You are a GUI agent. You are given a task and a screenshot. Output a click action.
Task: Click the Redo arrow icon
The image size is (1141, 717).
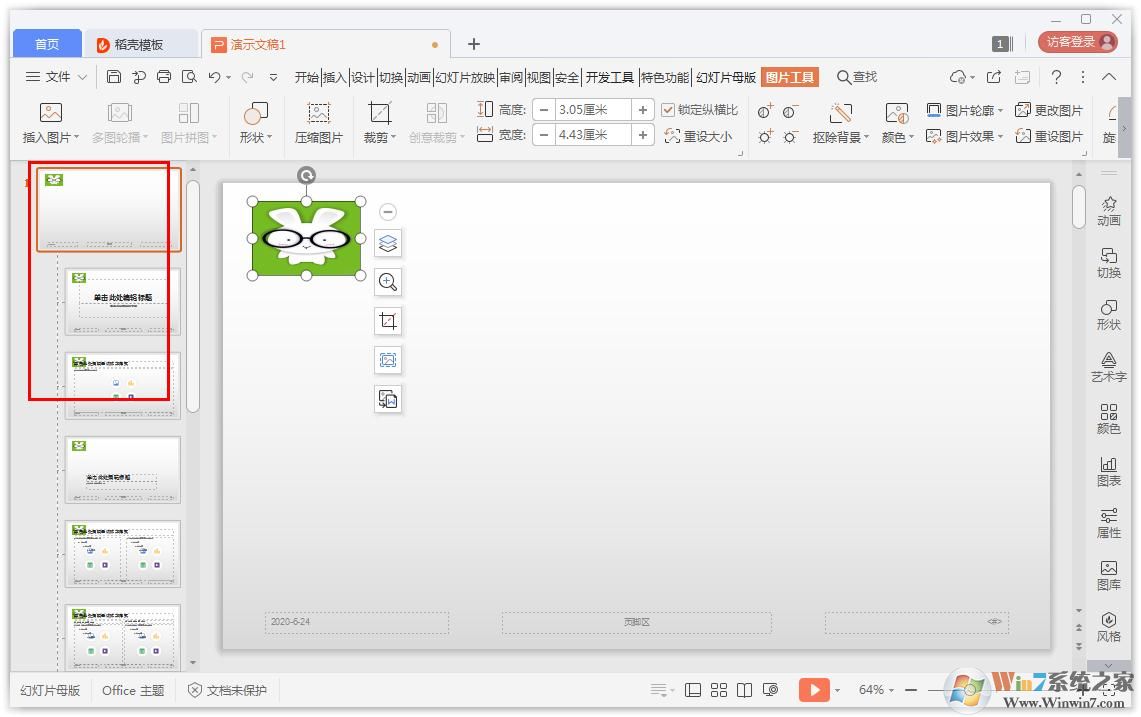247,76
